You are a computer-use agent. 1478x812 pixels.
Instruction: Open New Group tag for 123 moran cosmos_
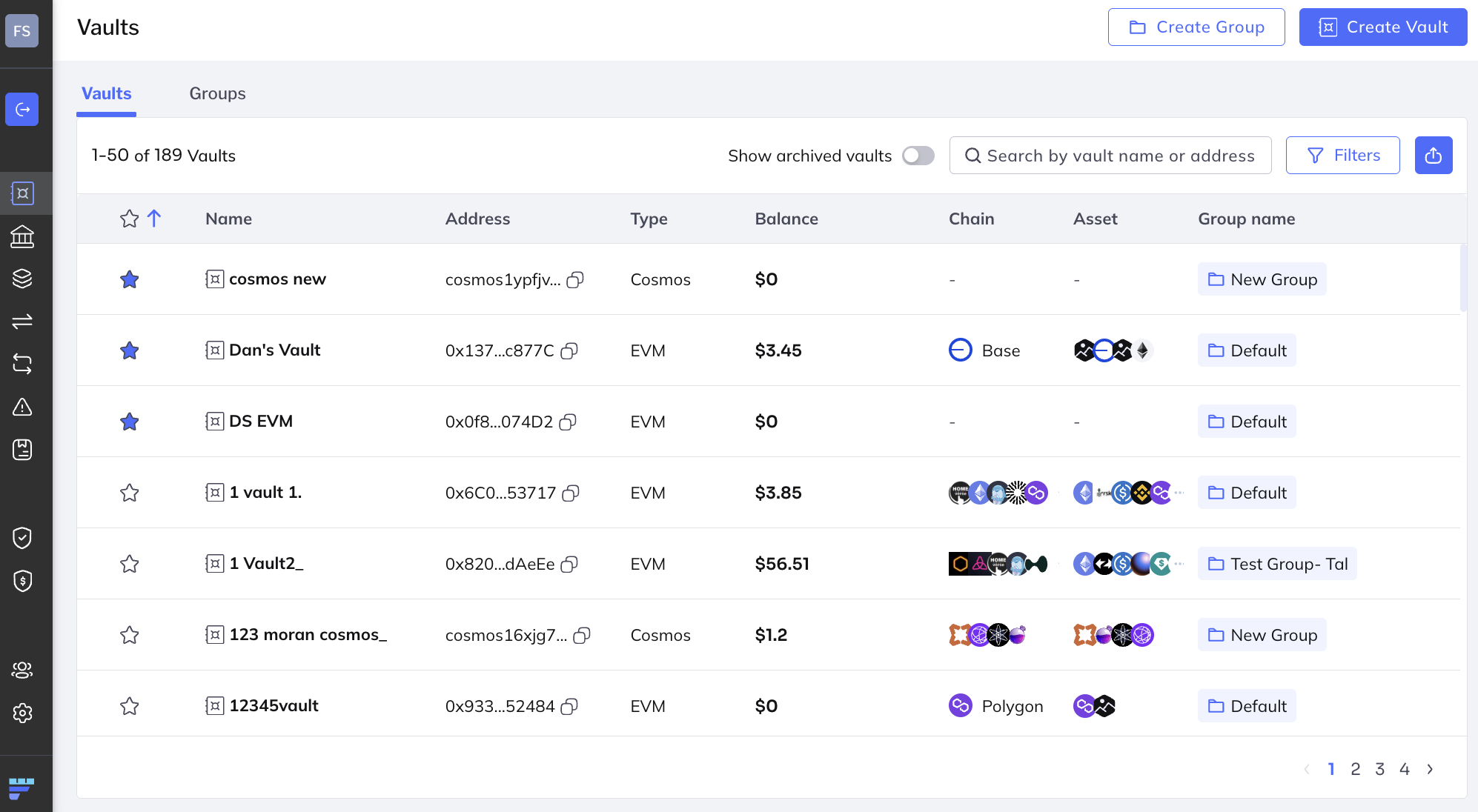[x=1262, y=635]
